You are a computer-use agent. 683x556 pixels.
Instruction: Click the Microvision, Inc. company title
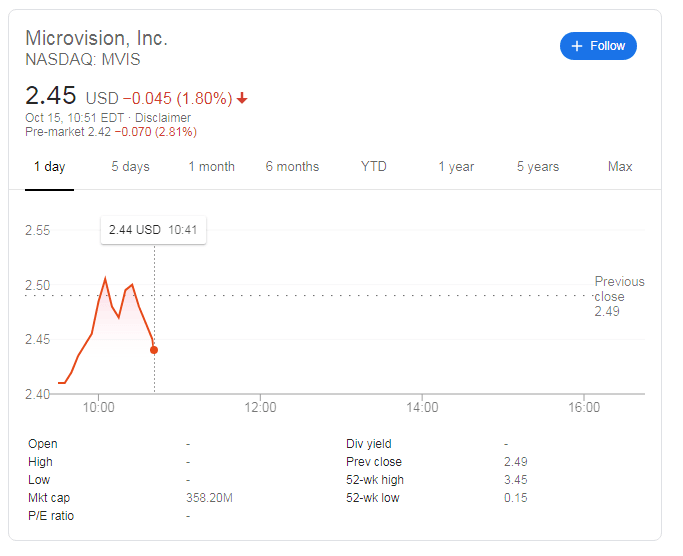coord(96,38)
